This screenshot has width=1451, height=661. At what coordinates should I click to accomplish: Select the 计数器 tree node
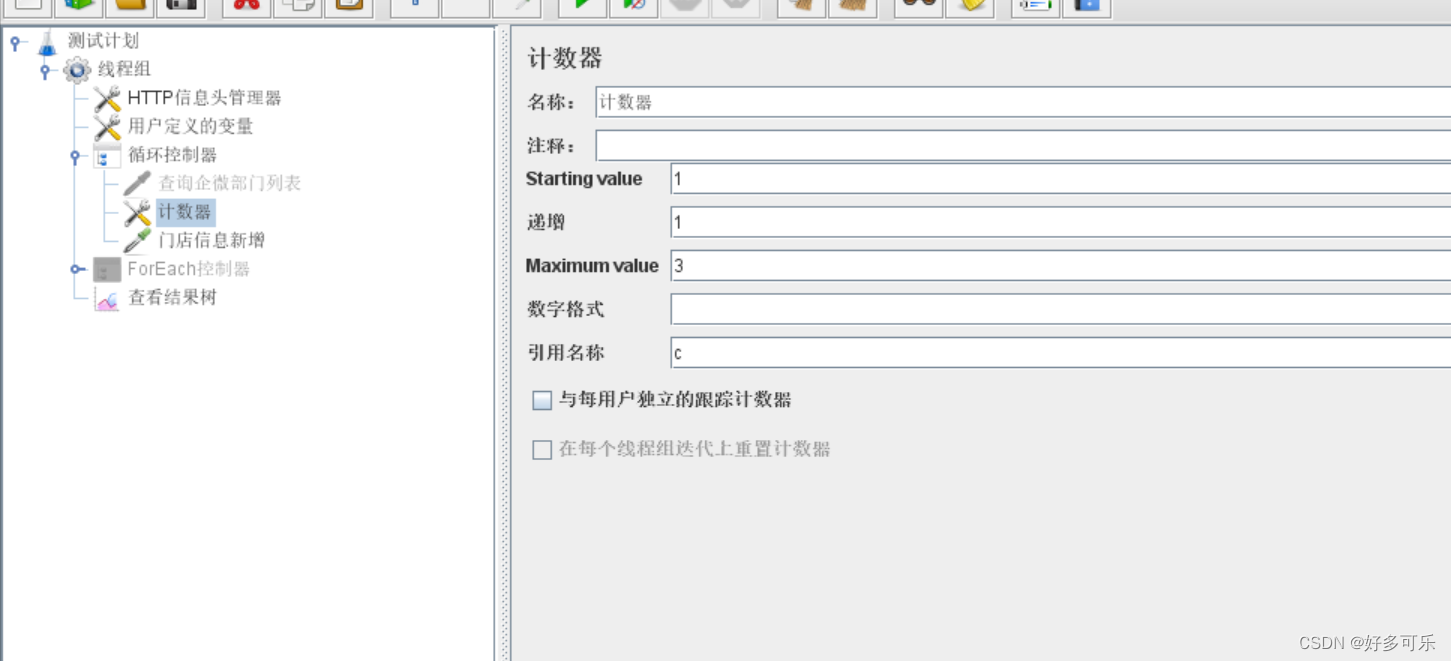184,212
